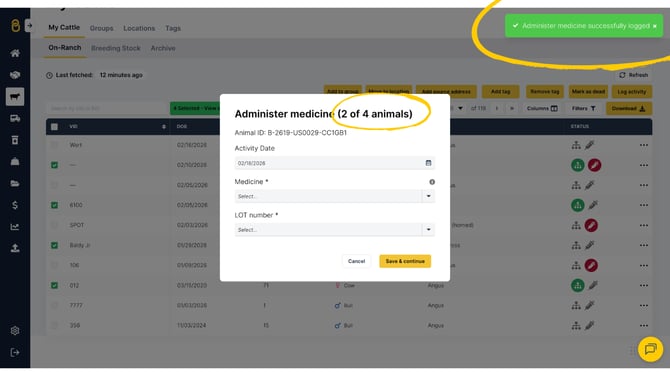Click the cattle search input field
Viewport: 670px width, 376px height.
107,109
